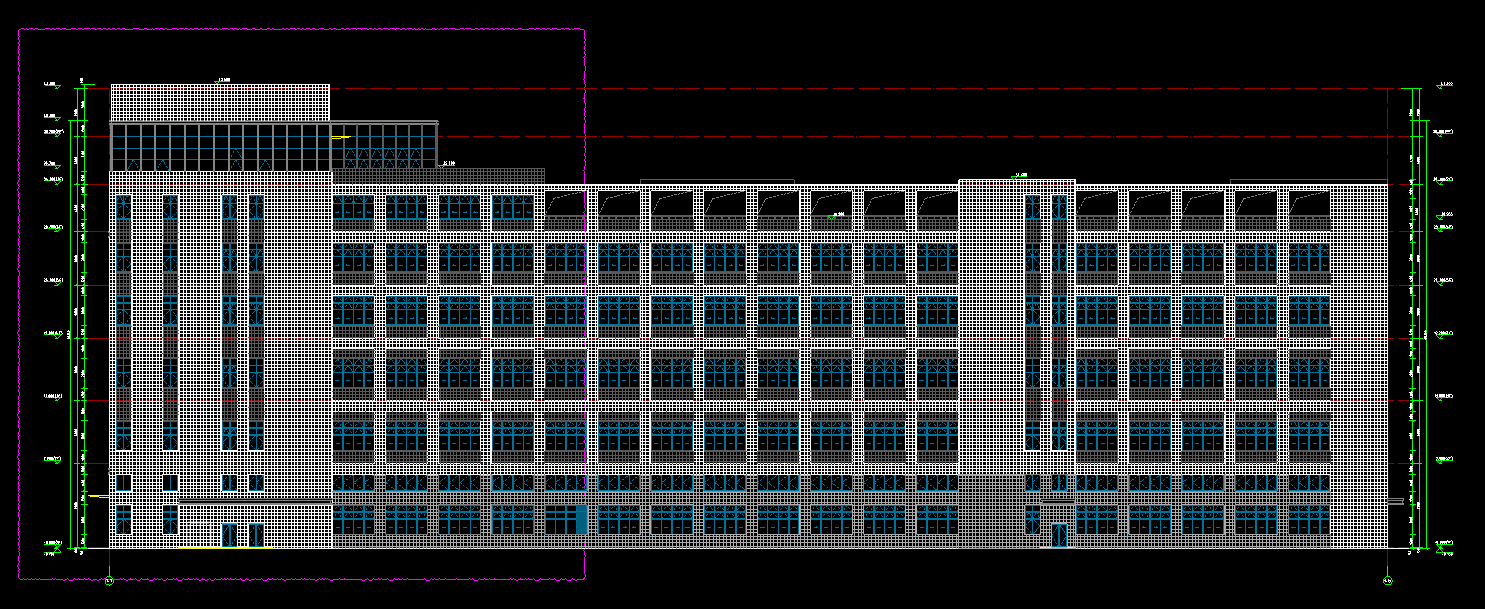Select the top elevation marker at upper right
Viewport: 1485px width, 609px height.
1444,85
